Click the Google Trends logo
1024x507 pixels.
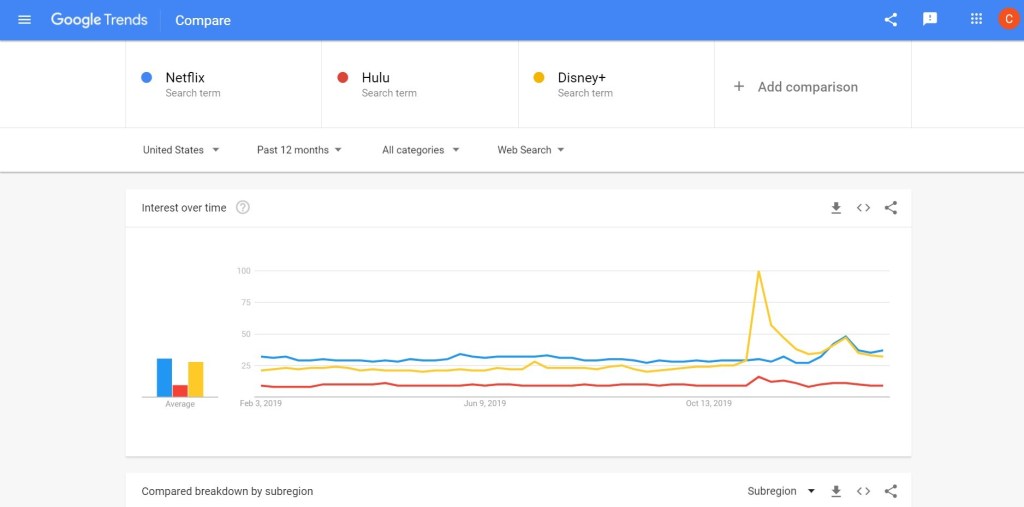[x=99, y=20]
